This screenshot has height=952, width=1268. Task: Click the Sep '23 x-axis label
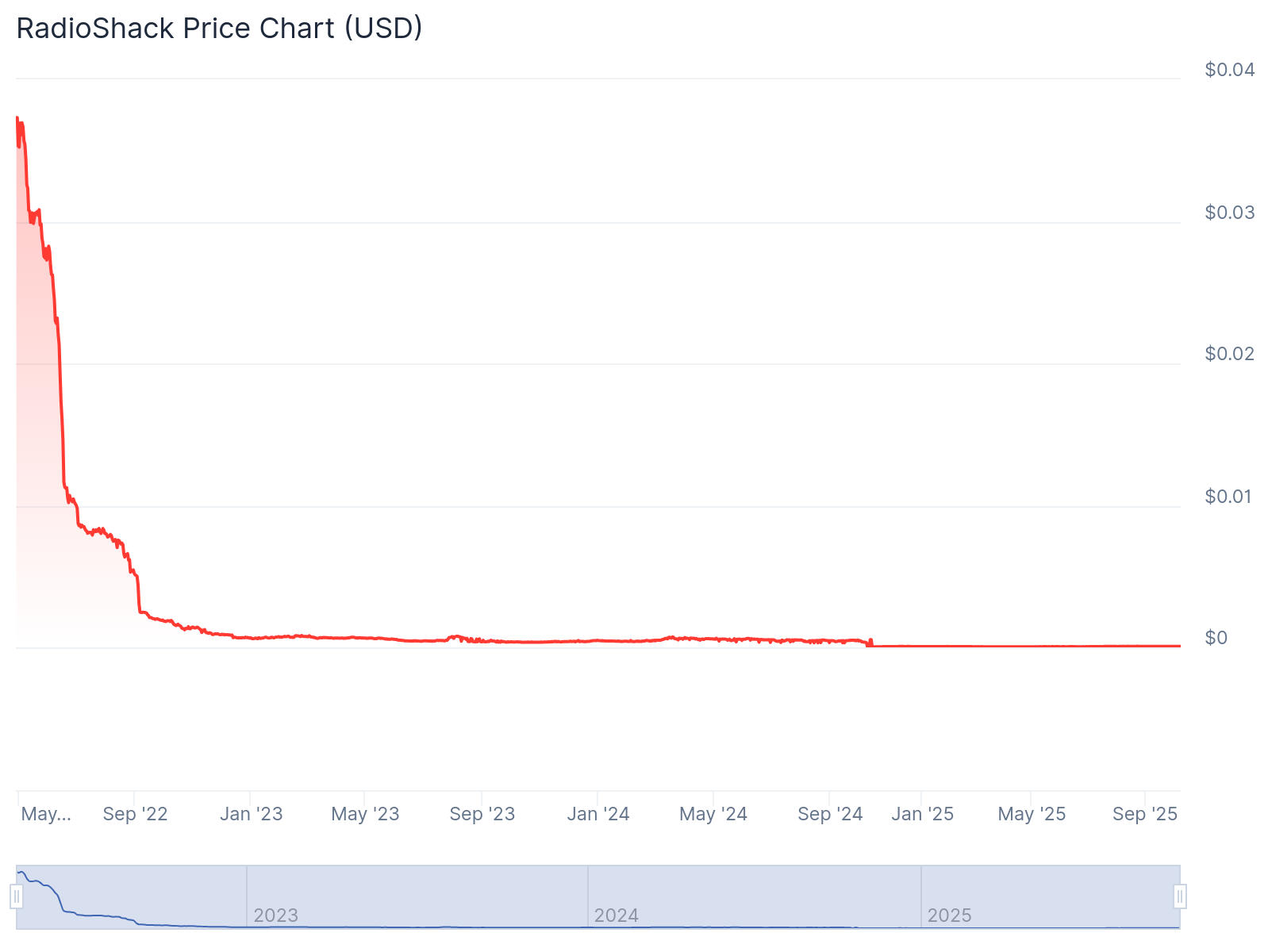(482, 814)
